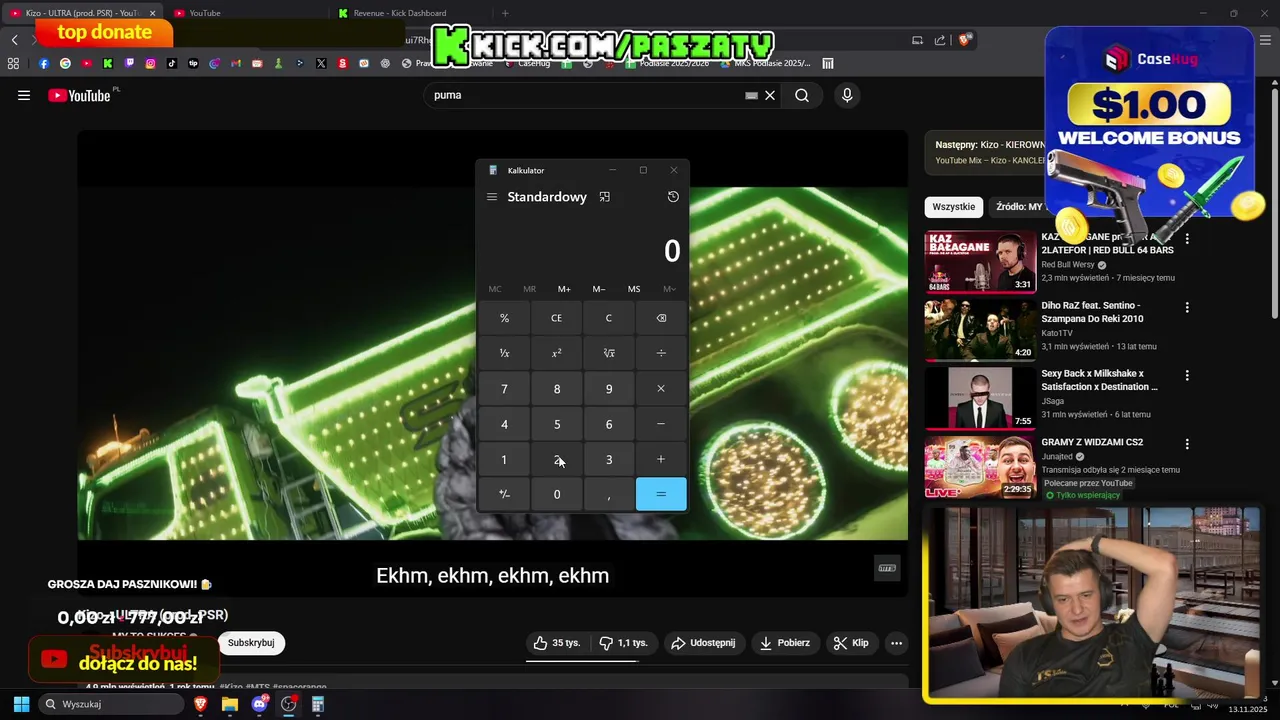
Task: Open the YouTube guide hamburger menu
Action: tap(24, 95)
